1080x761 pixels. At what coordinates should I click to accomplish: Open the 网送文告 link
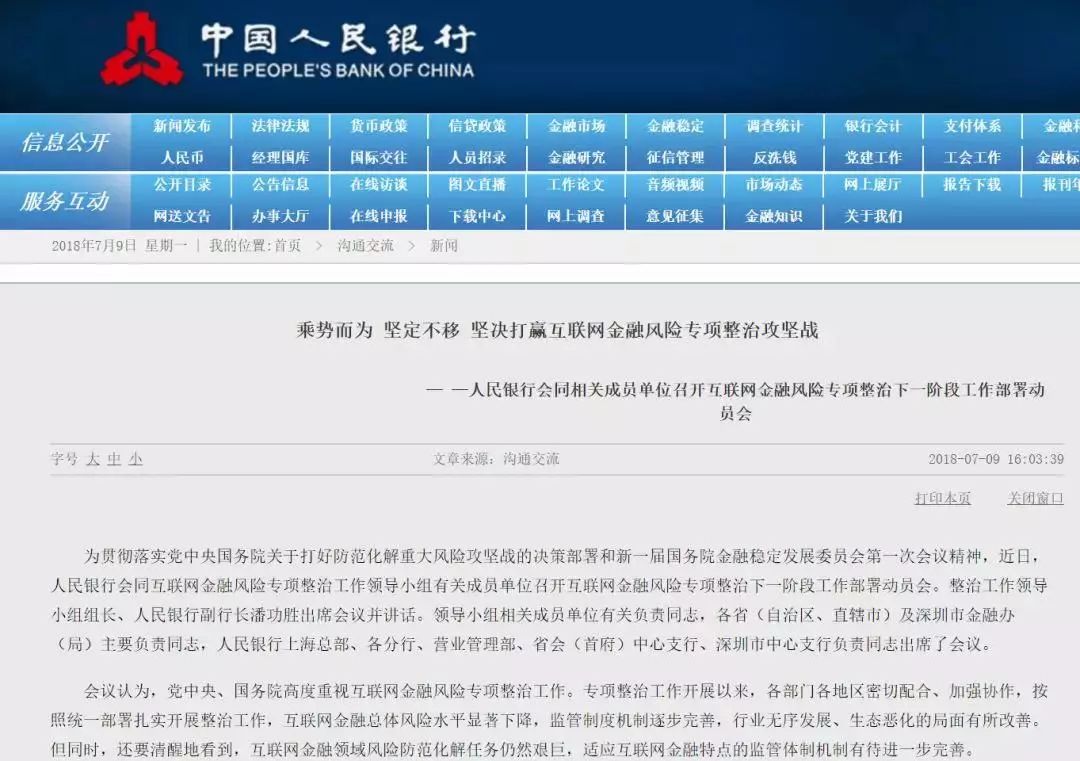[182, 216]
